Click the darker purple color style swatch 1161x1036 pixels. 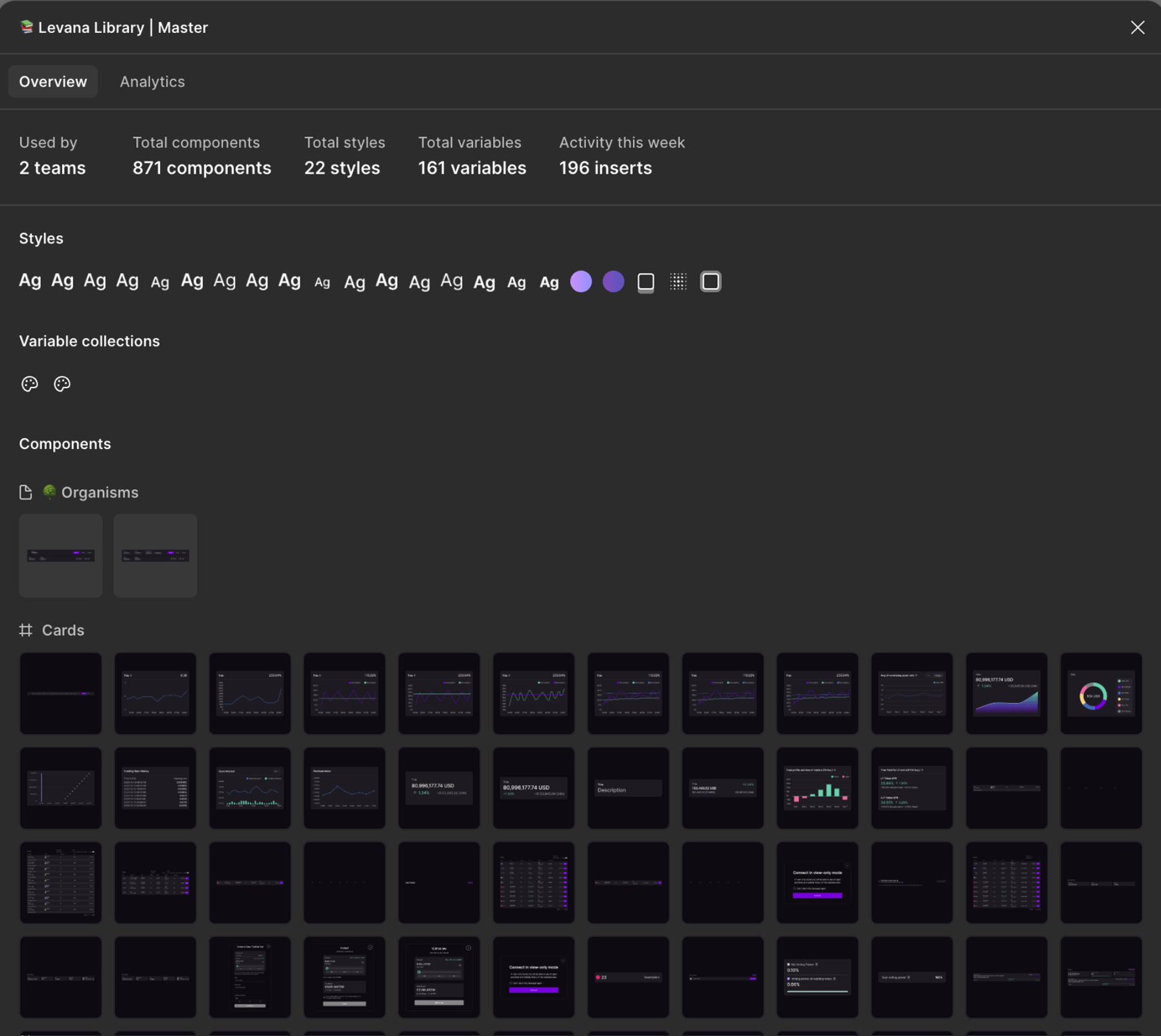[x=613, y=281]
